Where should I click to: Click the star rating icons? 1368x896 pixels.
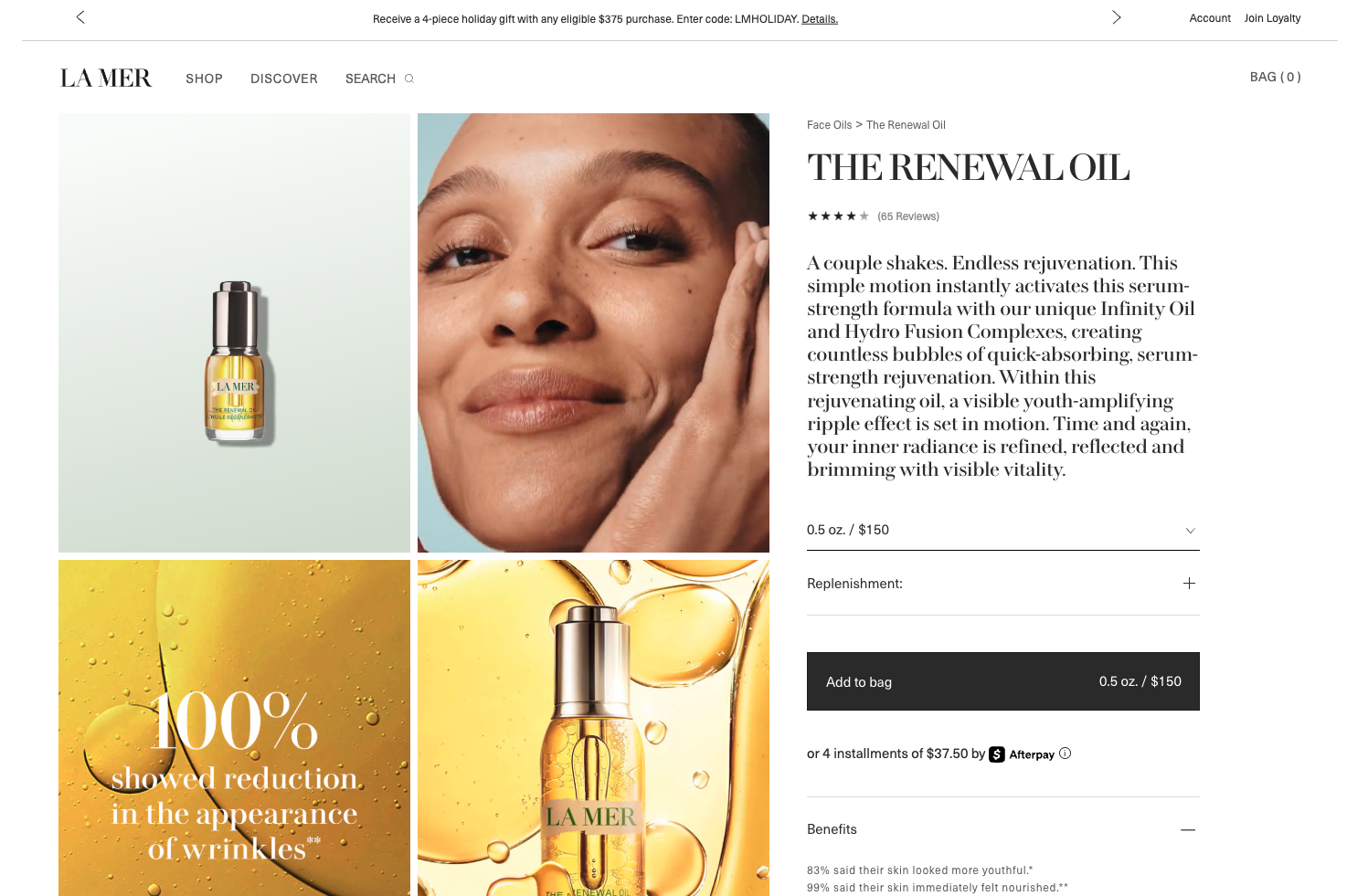(x=838, y=216)
